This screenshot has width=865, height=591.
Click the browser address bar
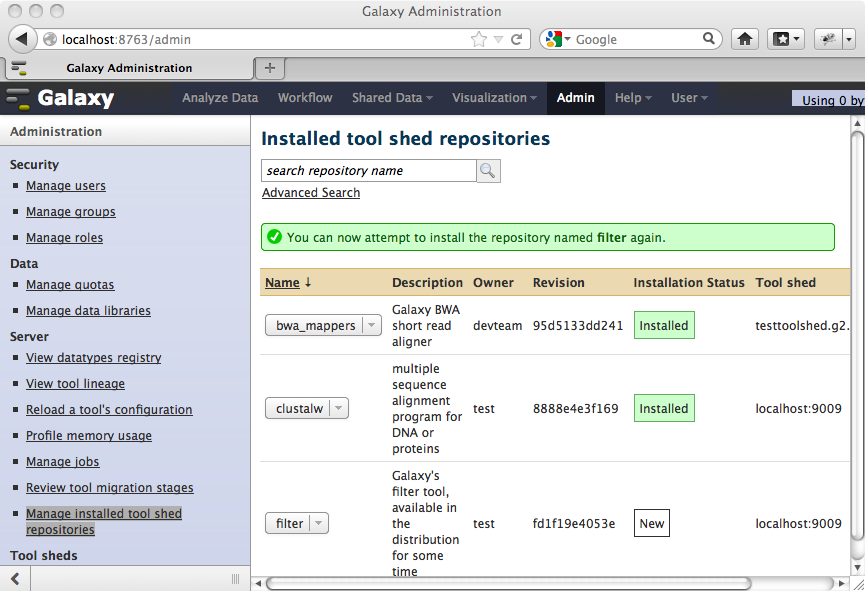point(265,39)
